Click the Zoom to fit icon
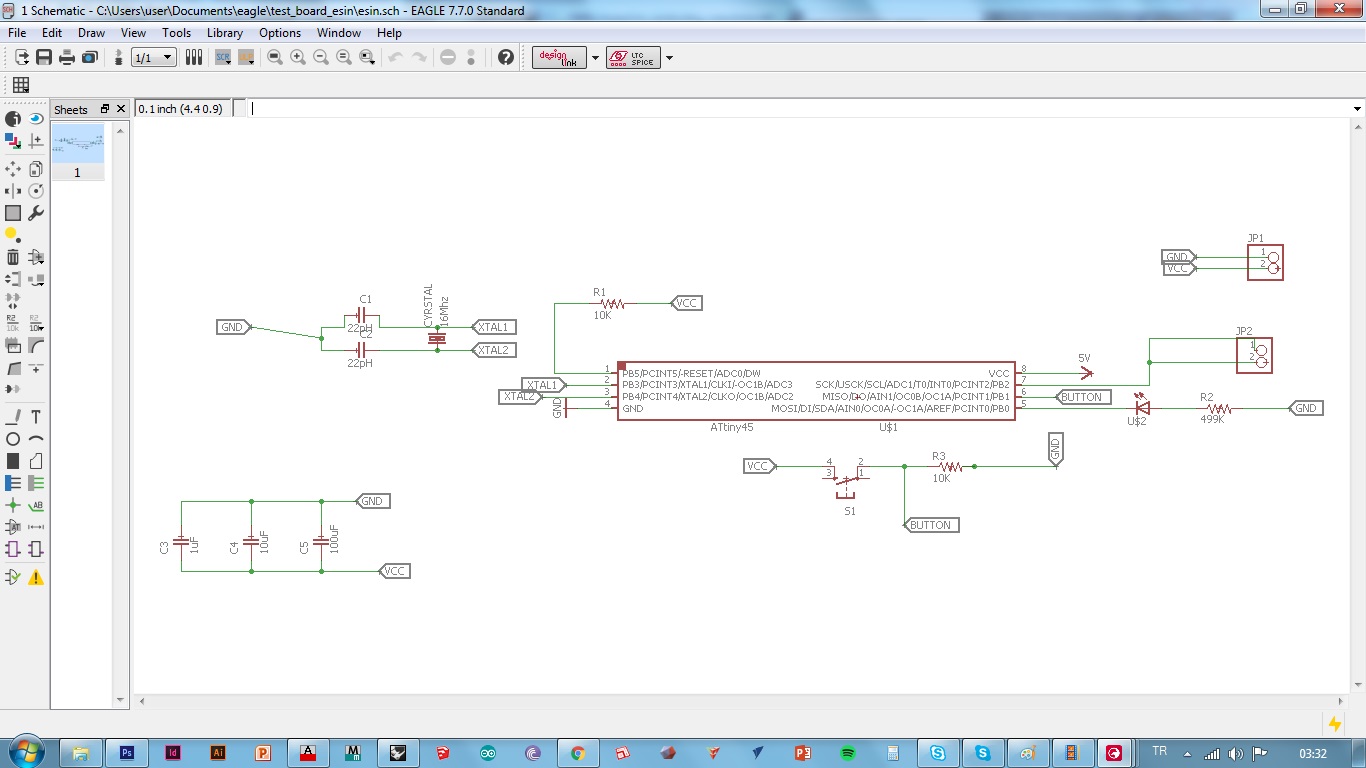1366x768 pixels. tap(275, 57)
